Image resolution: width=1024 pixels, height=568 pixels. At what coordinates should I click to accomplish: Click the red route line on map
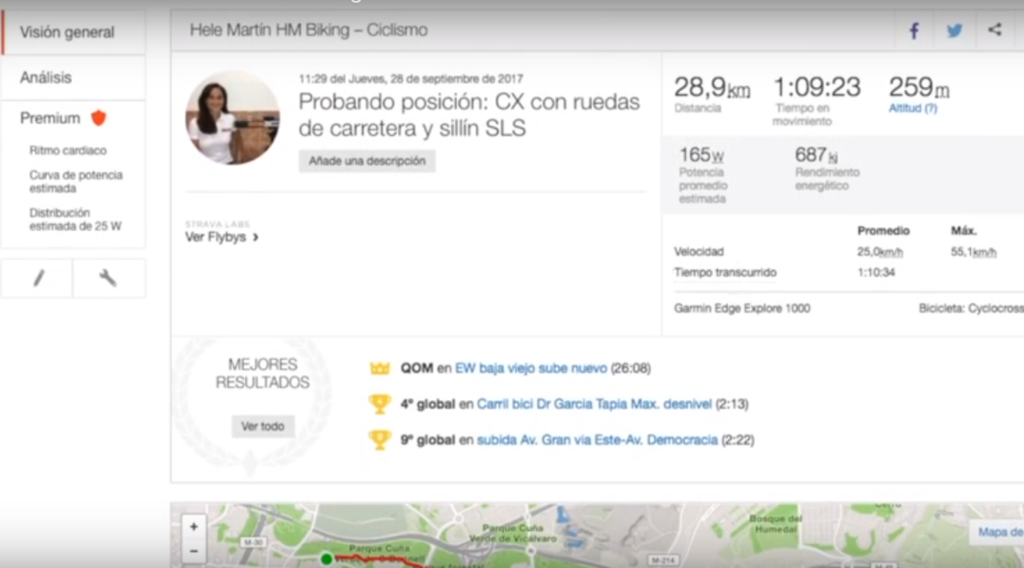[x=379, y=560]
